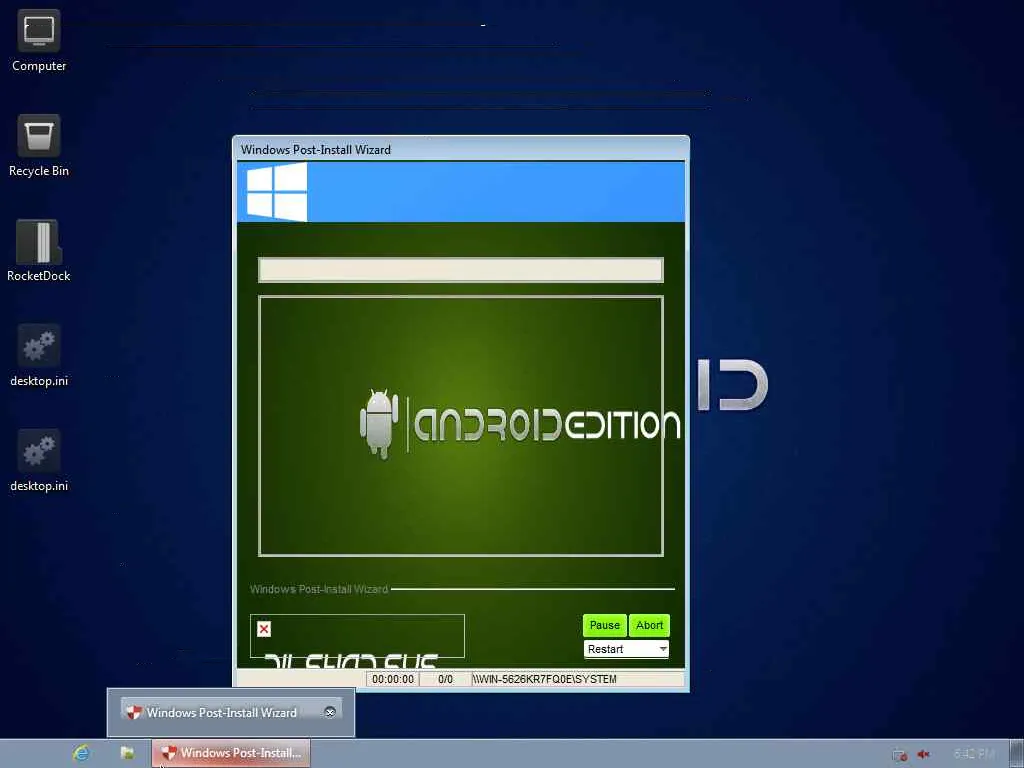The width and height of the screenshot is (1024, 768).
Task: Click the Pause button in wizard
Action: pyautogui.click(x=604, y=626)
